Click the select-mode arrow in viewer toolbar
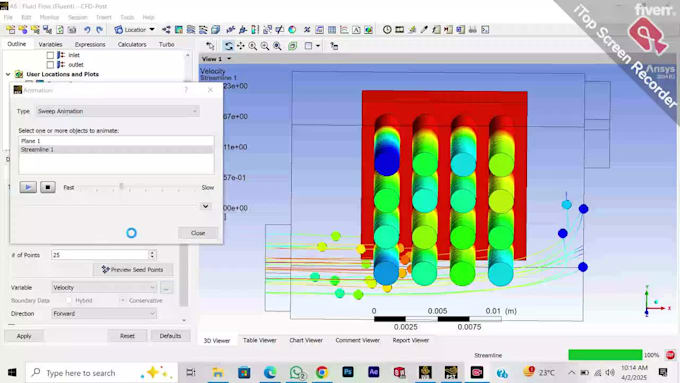680x383 pixels. 211,46
